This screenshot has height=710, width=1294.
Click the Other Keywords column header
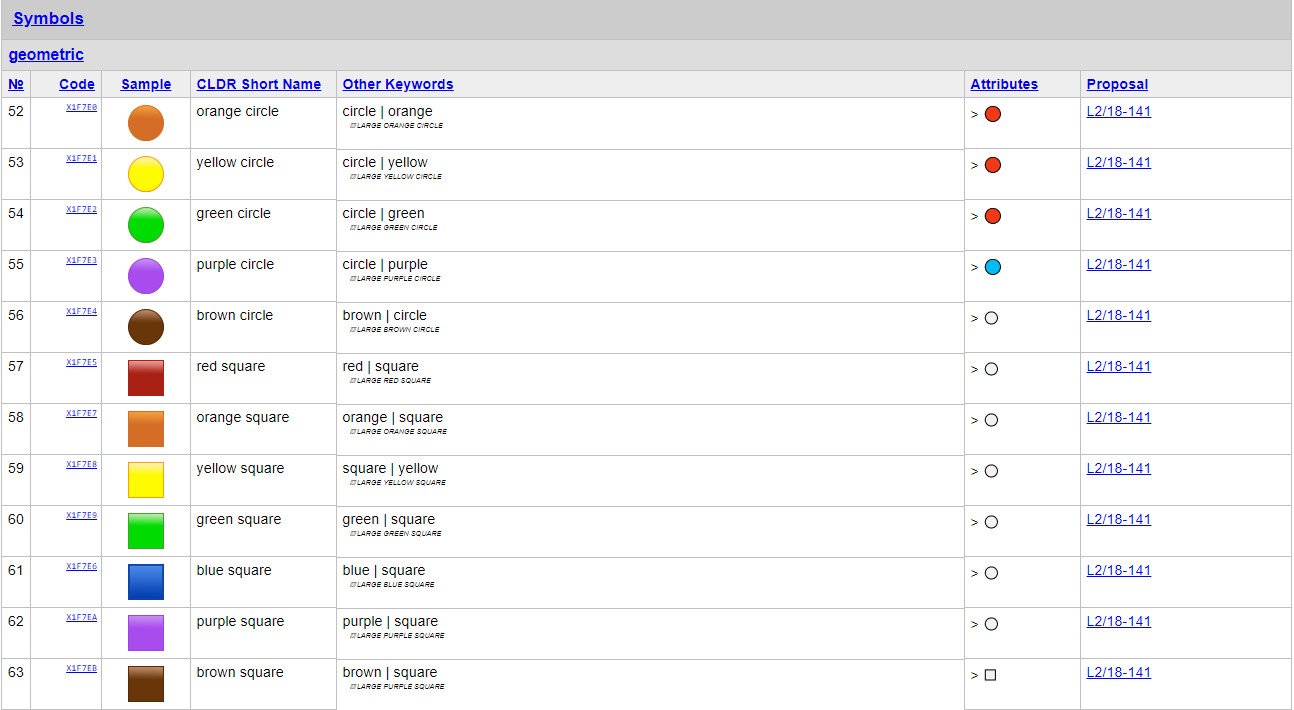tap(398, 85)
